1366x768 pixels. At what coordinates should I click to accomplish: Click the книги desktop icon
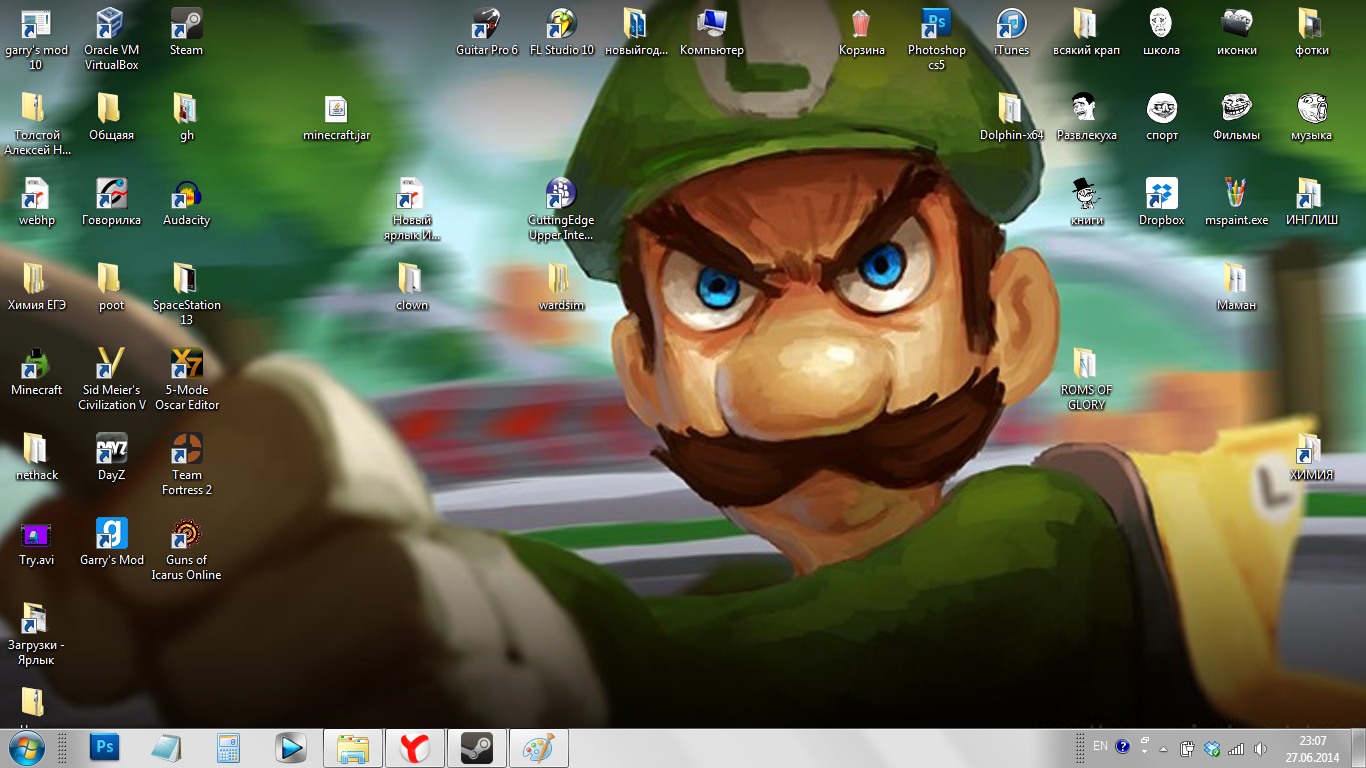click(1086, 202)
